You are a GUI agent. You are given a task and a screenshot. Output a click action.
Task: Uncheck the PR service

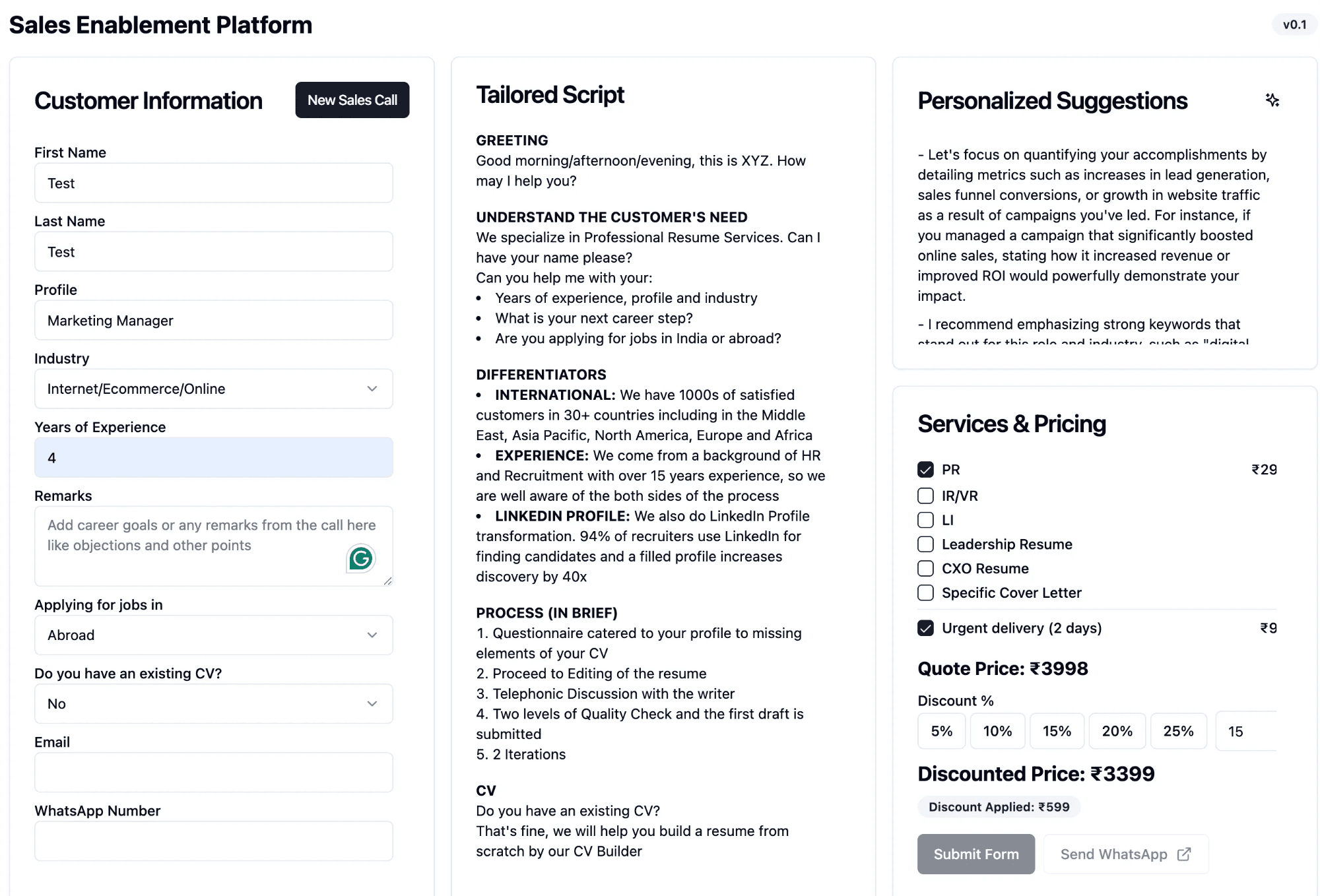pyautogui.click(x=925, y=469)
